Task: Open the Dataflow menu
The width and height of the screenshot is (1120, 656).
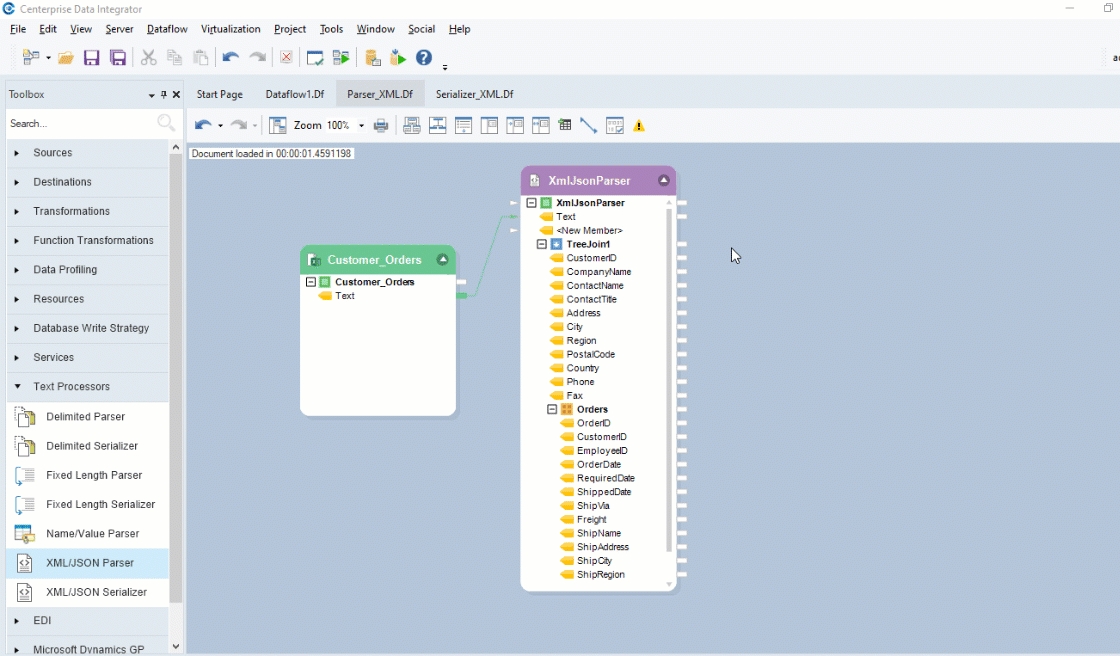Action: tap(167, 29)
